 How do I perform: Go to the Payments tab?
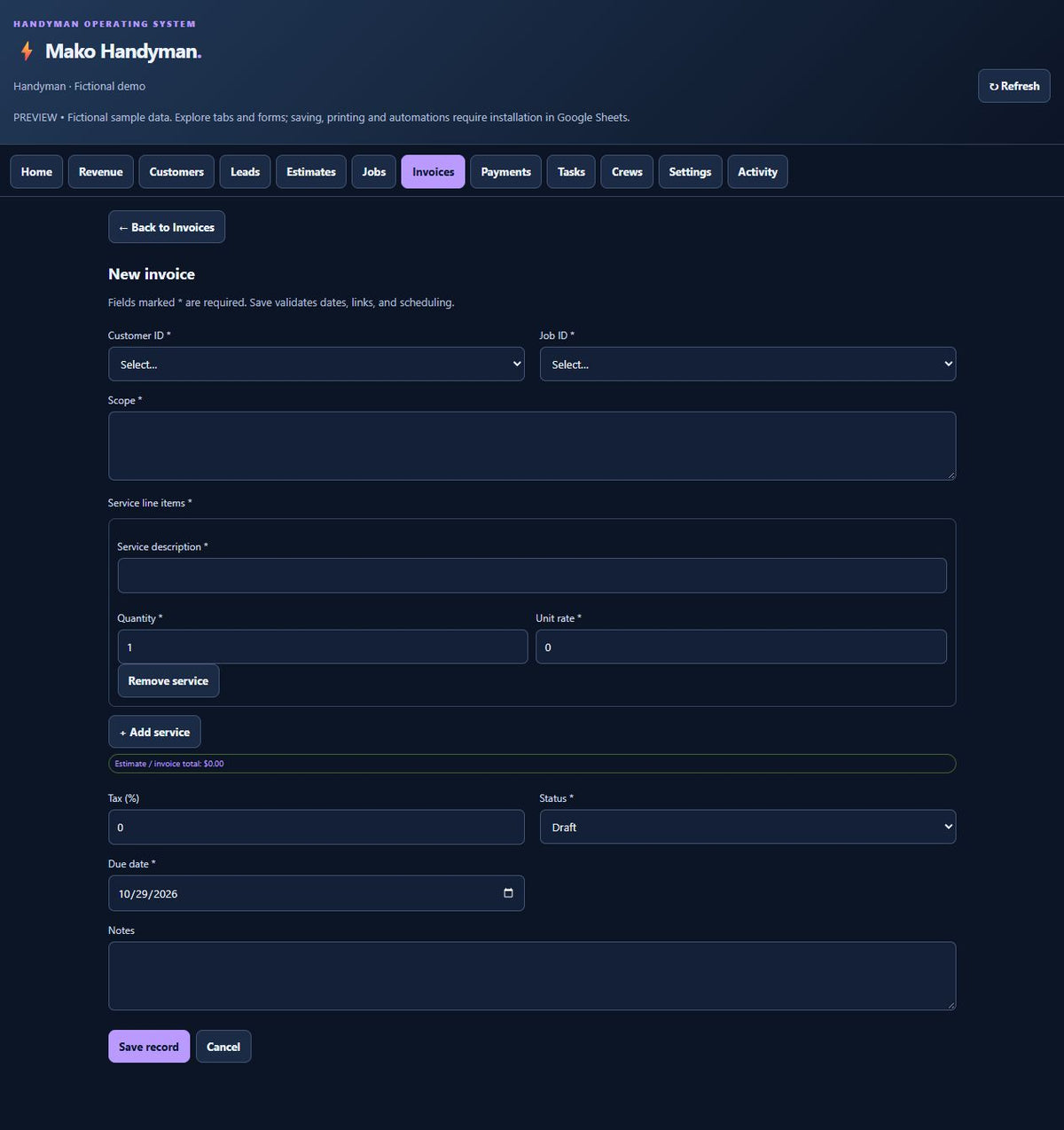pyautogui.click(x=506, y=172)
